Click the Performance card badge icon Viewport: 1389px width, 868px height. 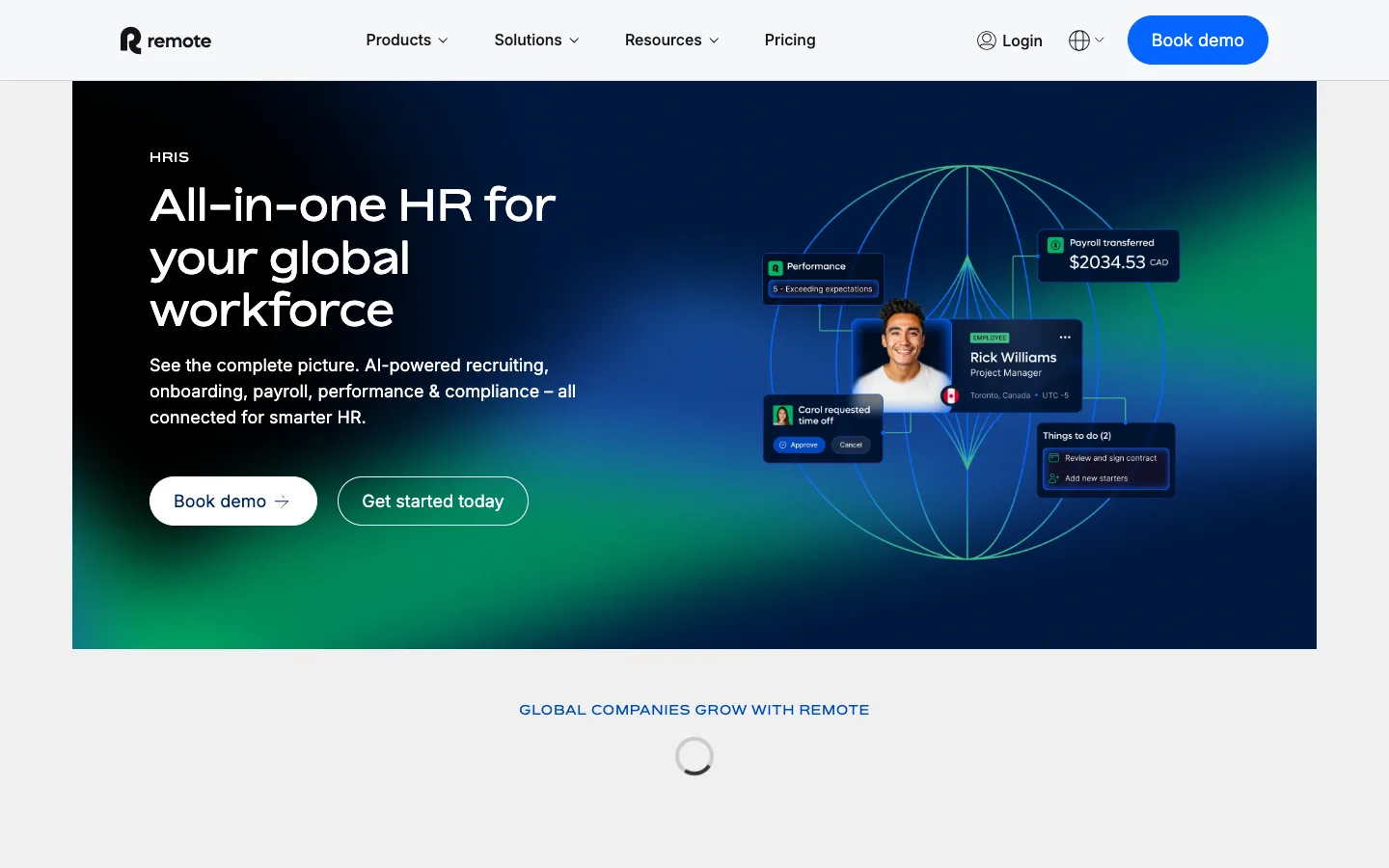776,268
